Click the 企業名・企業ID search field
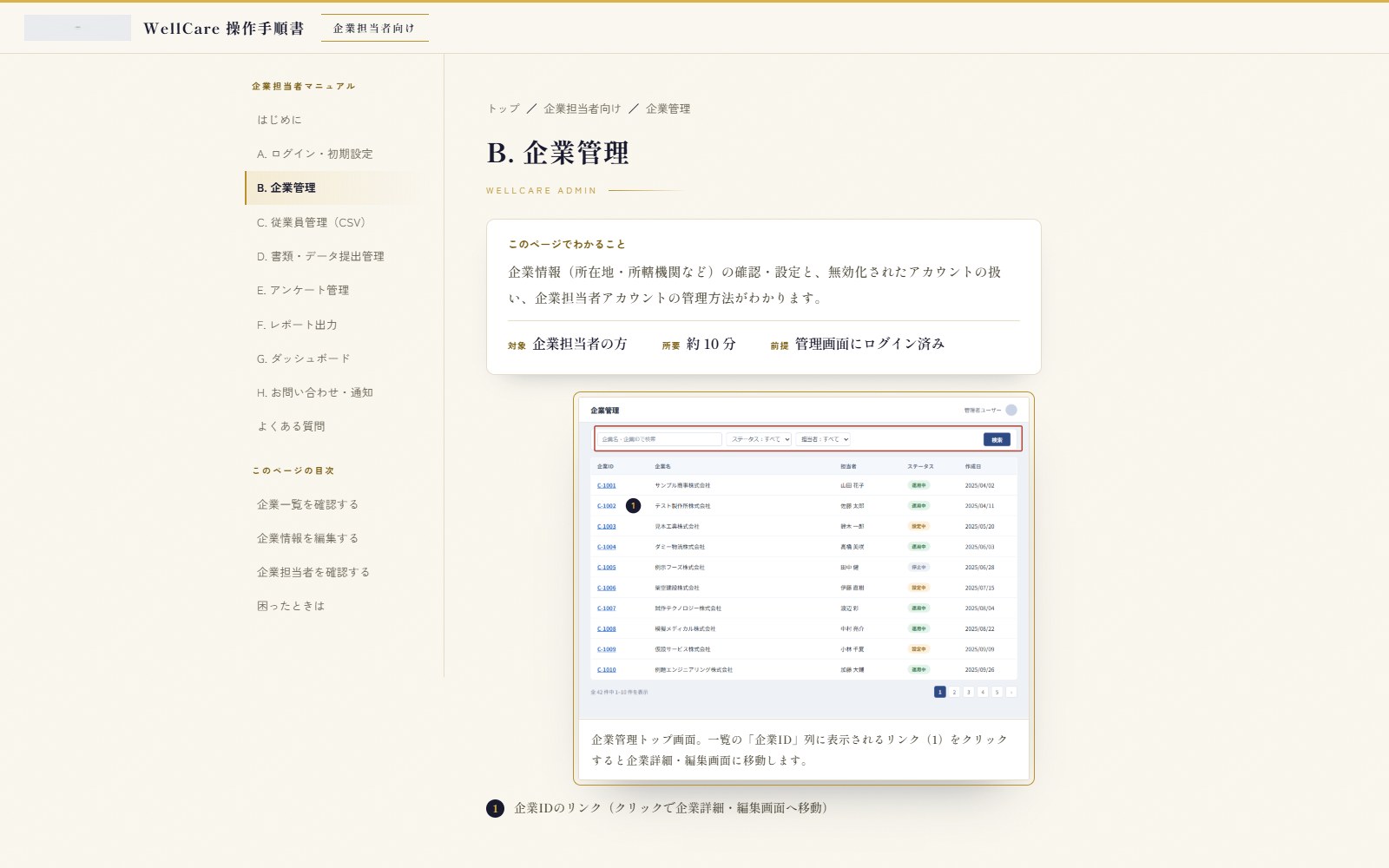This screenshot has height=868, width=1389. [660, 439]
